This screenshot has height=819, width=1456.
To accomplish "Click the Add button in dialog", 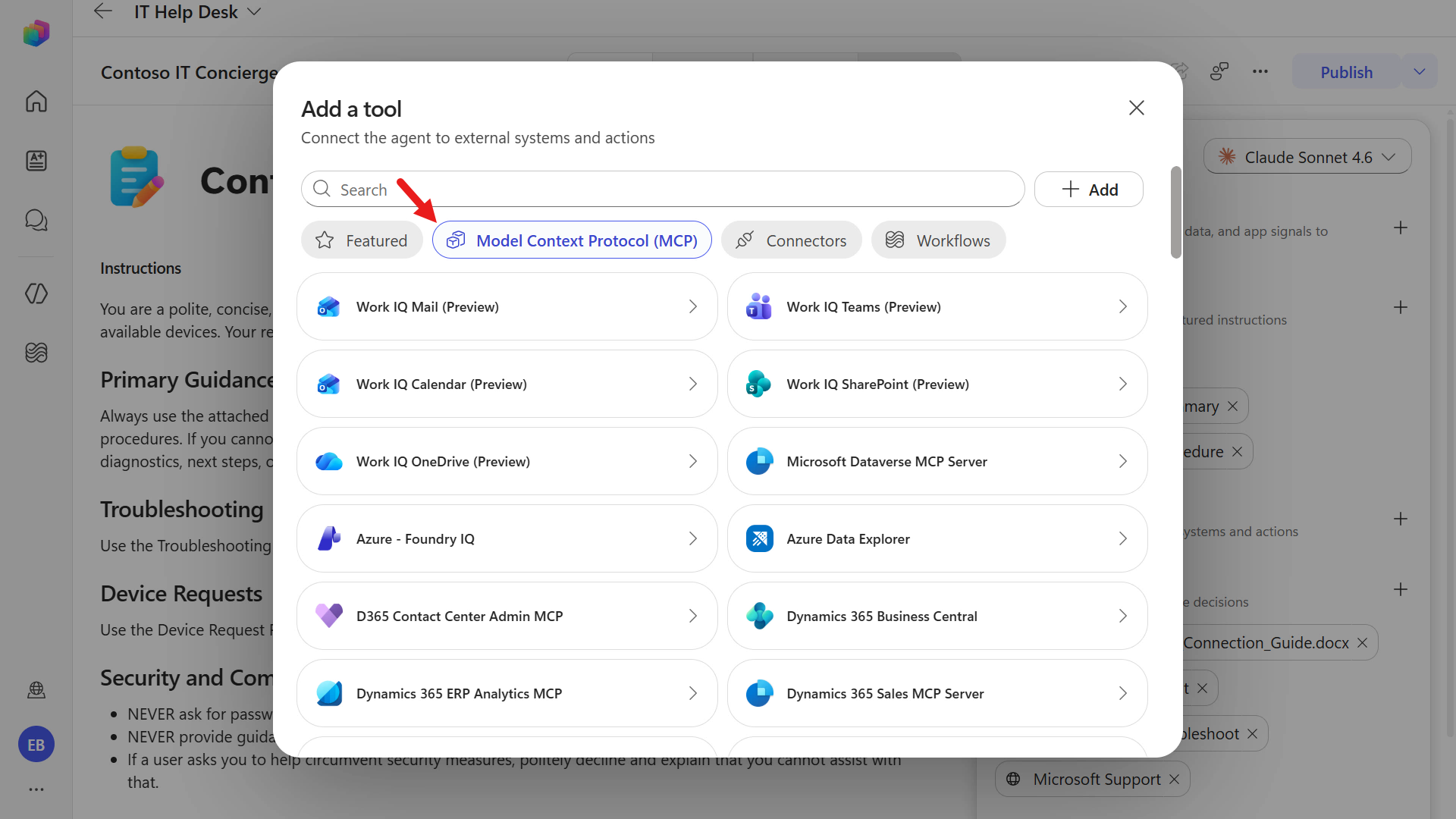I will [x=1089, y=190].
